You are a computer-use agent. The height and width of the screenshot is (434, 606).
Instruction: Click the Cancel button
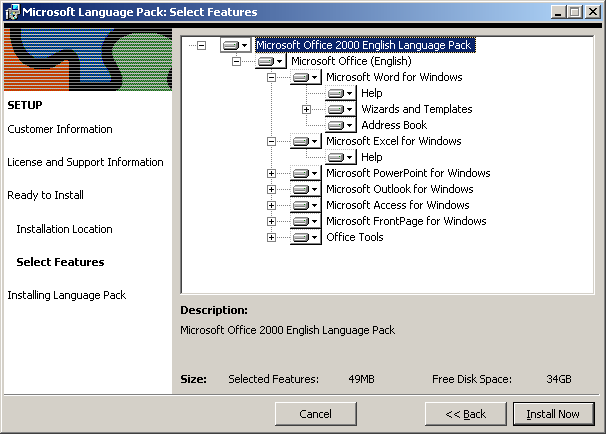pyautogui.click(x=316, y=414)
